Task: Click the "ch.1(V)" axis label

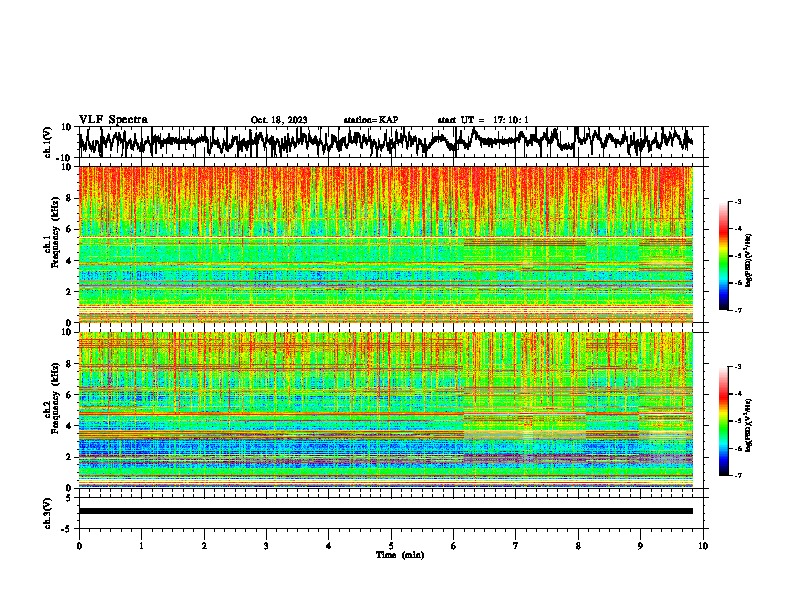Action: (48, 142)
